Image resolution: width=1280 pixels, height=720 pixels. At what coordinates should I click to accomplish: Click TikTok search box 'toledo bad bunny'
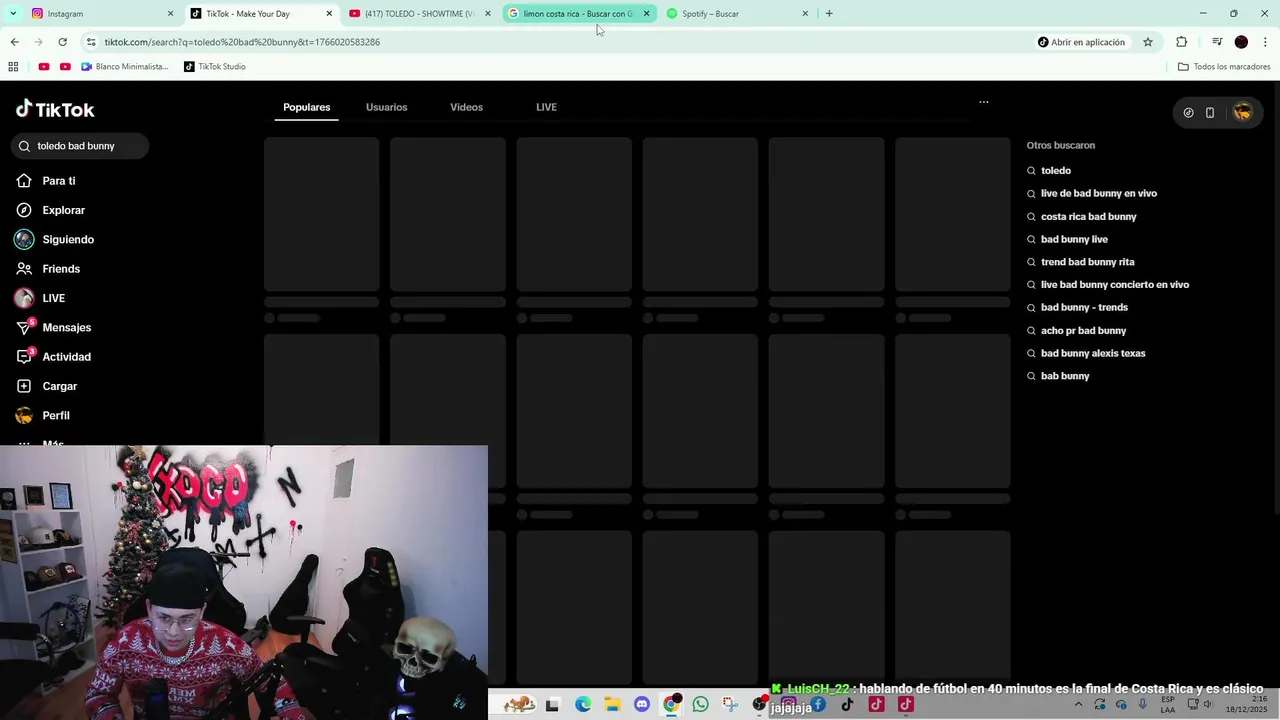coord(80,146)
